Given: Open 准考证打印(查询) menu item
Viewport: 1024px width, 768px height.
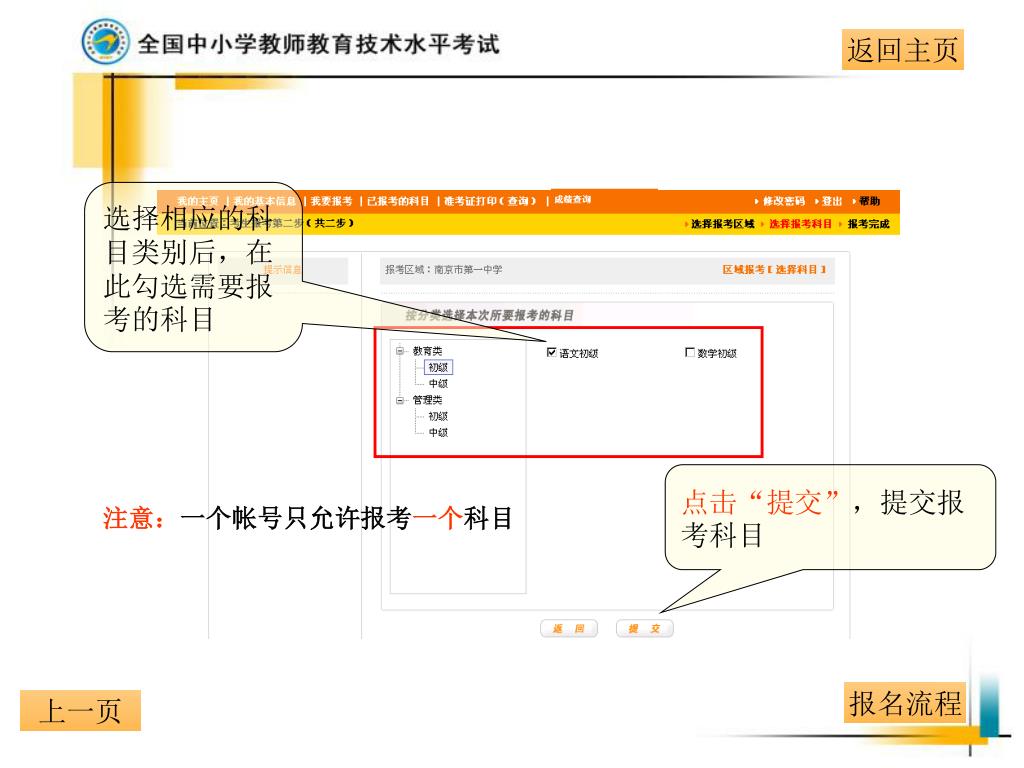Looking at the screenshot, I should pos(490,201).
